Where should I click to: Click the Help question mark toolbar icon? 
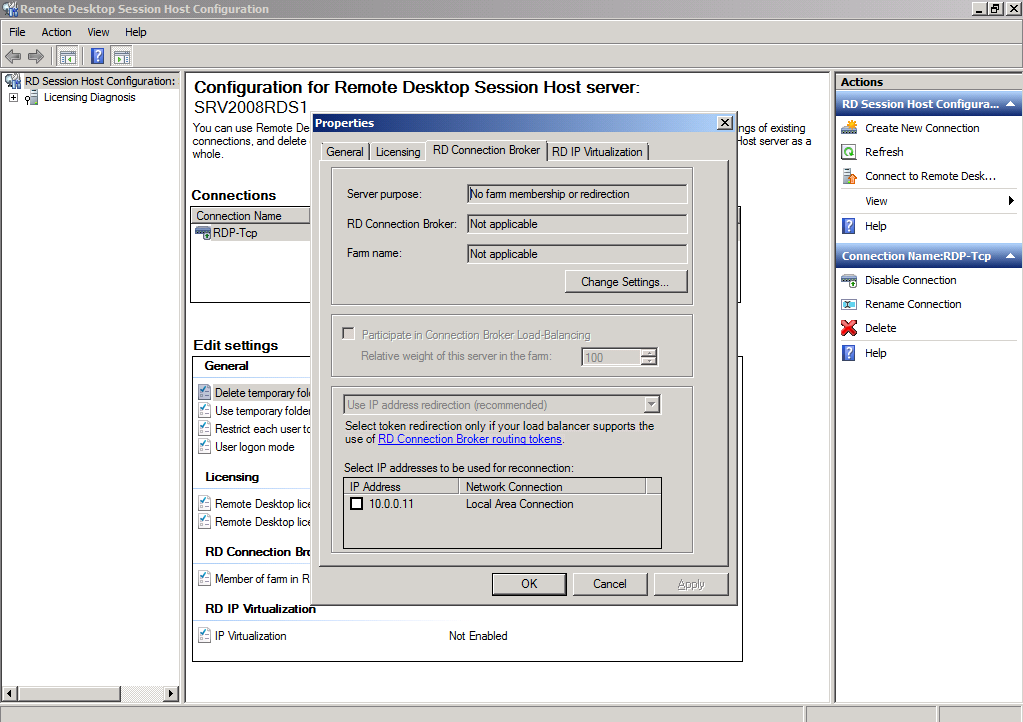[x=96, y=56]
